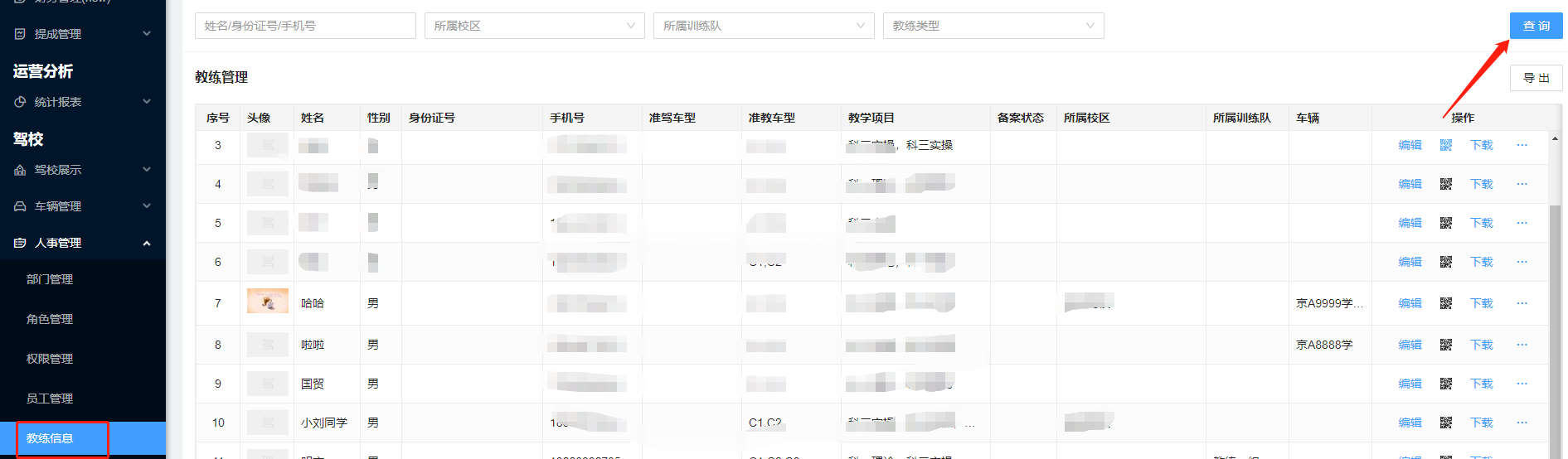
Task: Click the 提成管理 sidebar icon
Action: coord(20,34)
